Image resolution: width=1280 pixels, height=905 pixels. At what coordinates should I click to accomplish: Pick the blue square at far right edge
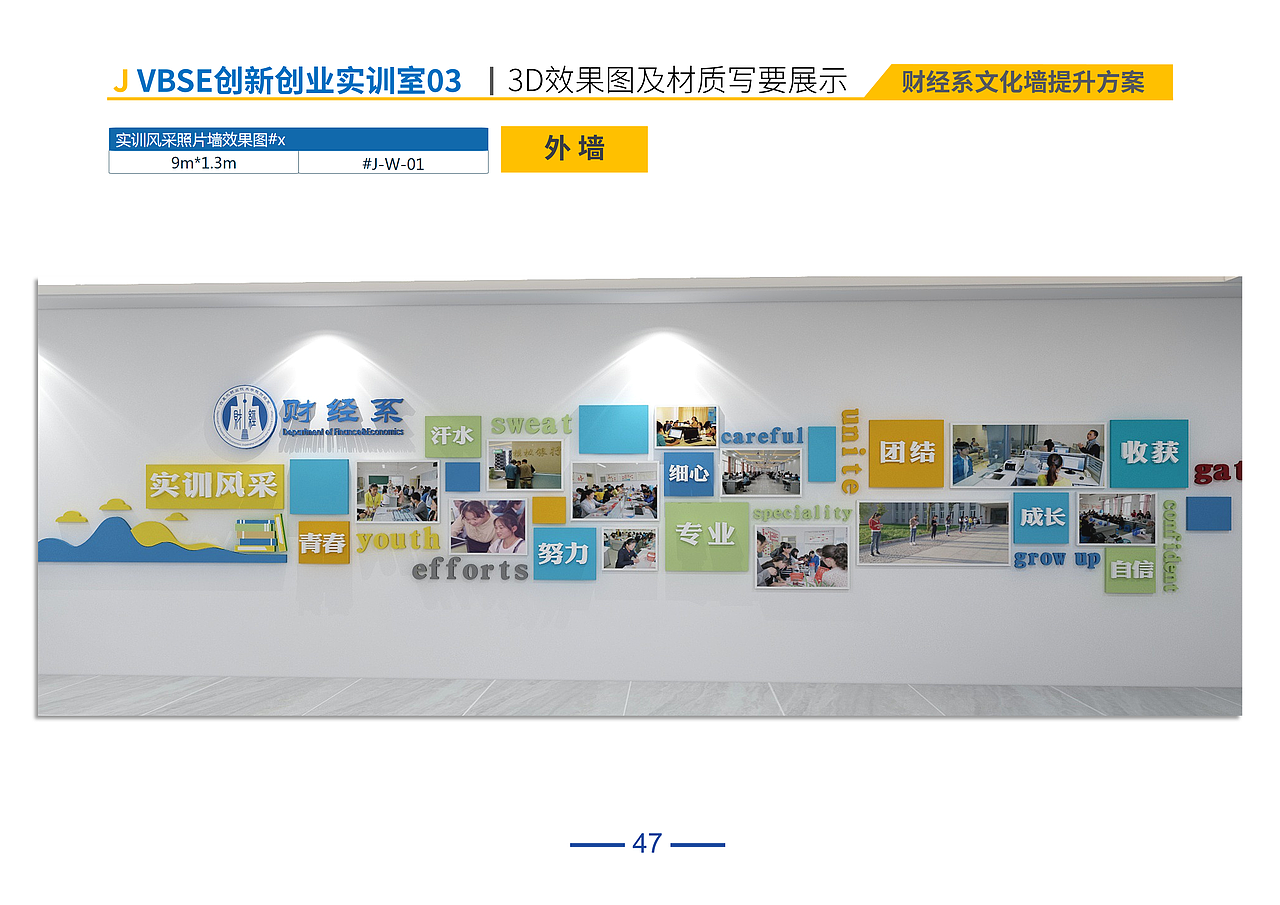1208,513
